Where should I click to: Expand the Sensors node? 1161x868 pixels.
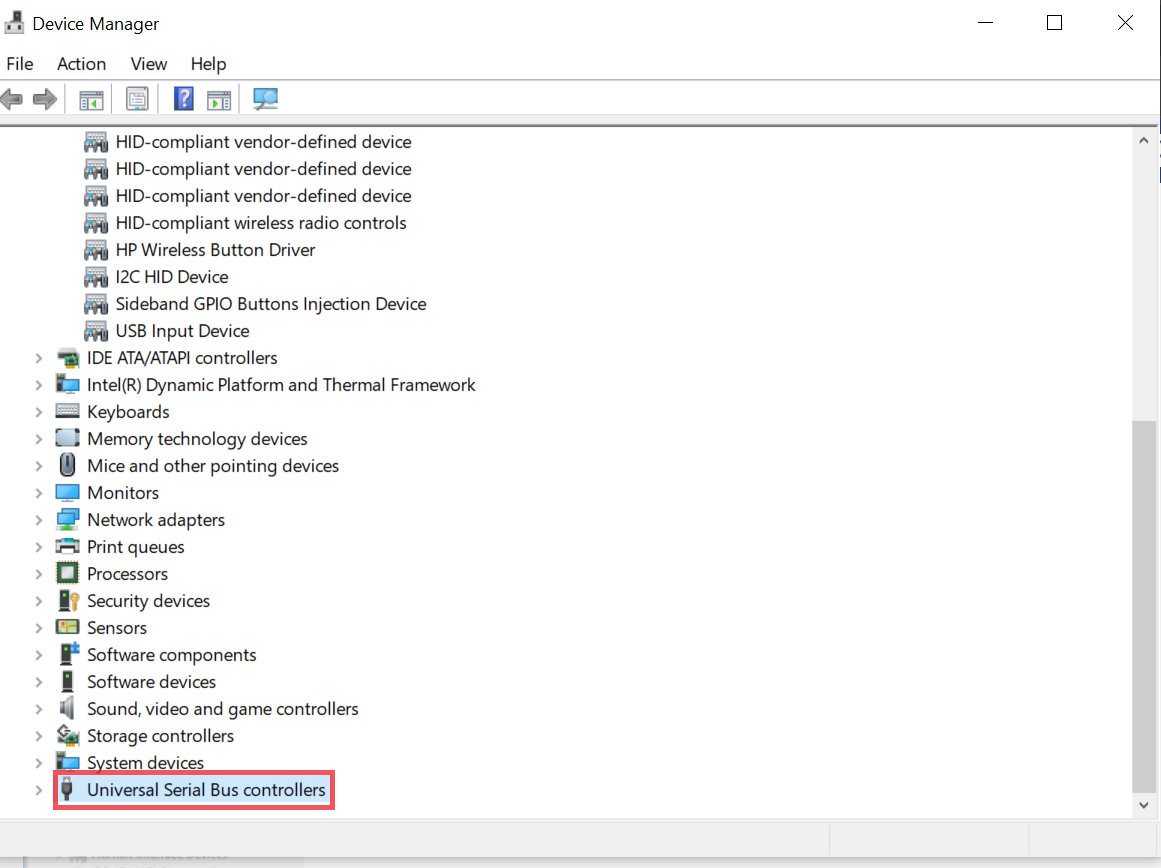point(39,628)
